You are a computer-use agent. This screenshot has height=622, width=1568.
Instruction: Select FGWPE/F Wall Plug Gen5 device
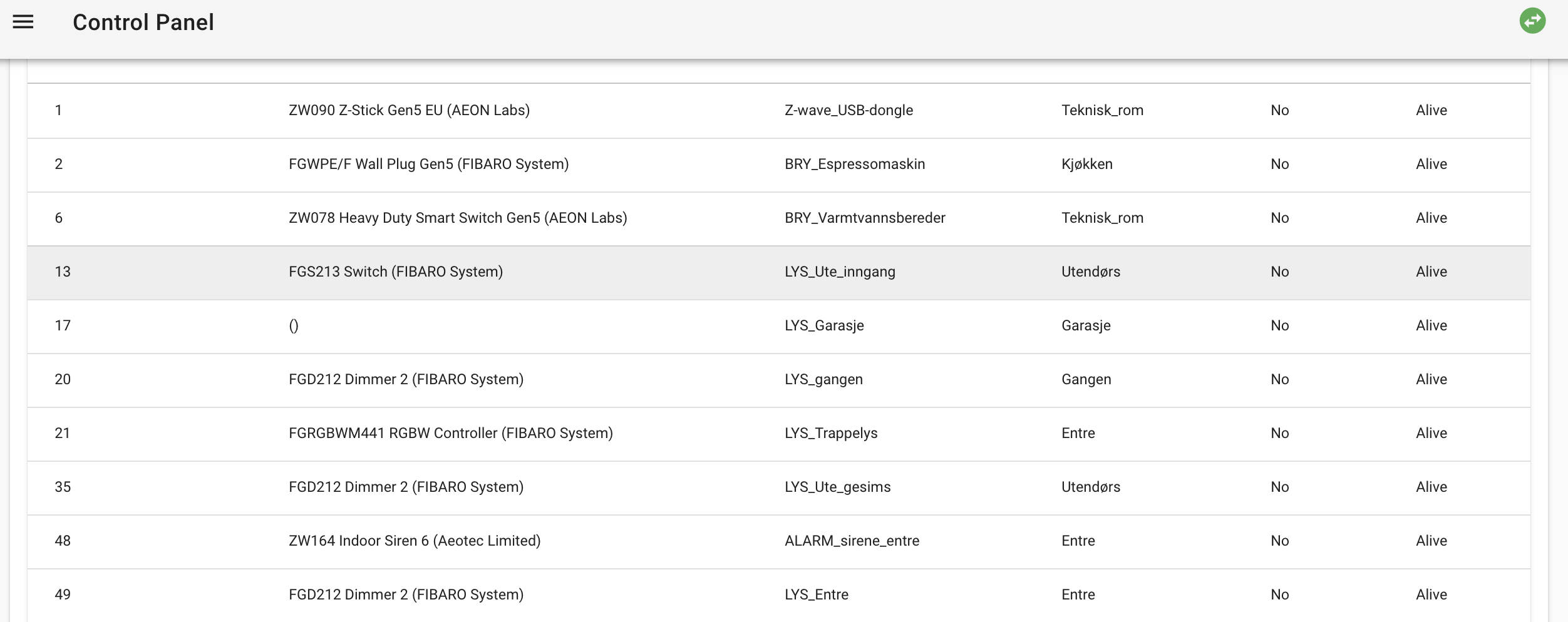click(x=428, y=165)
